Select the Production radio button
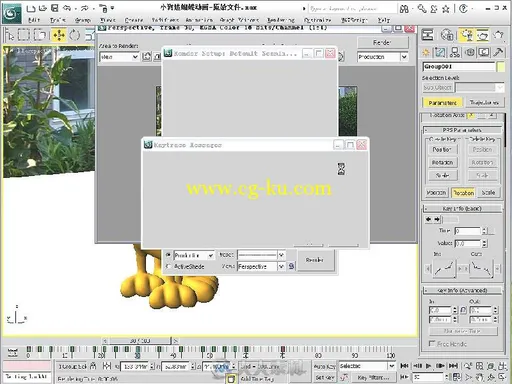This screenshot has height=384, width=512. [x=168, y=255]
